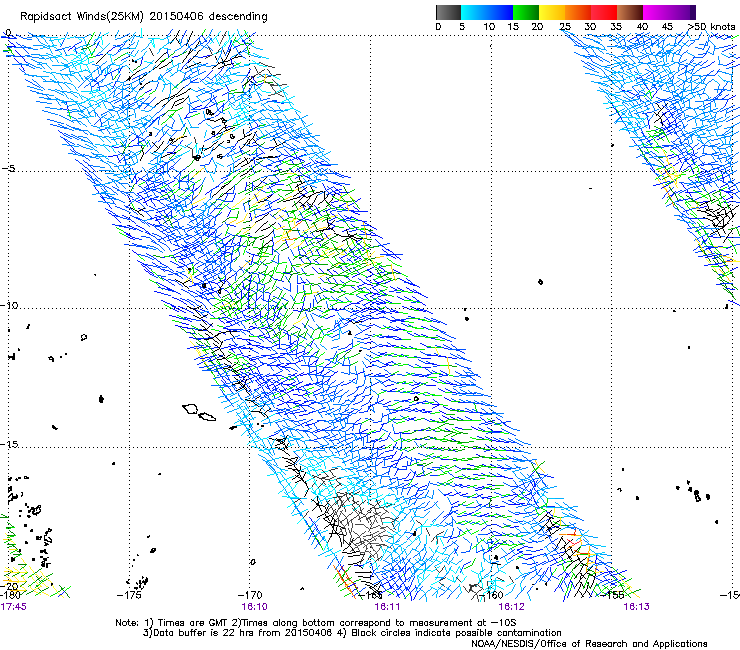
Task: Pick the green 15-20 knots legend swatch
Action: click(526, 12)
